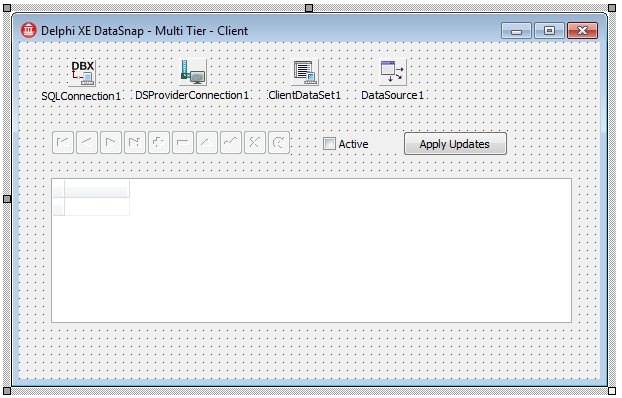
Task: Click the grid's column header cell
Action: pyautogui.click(x=97, y=188)
